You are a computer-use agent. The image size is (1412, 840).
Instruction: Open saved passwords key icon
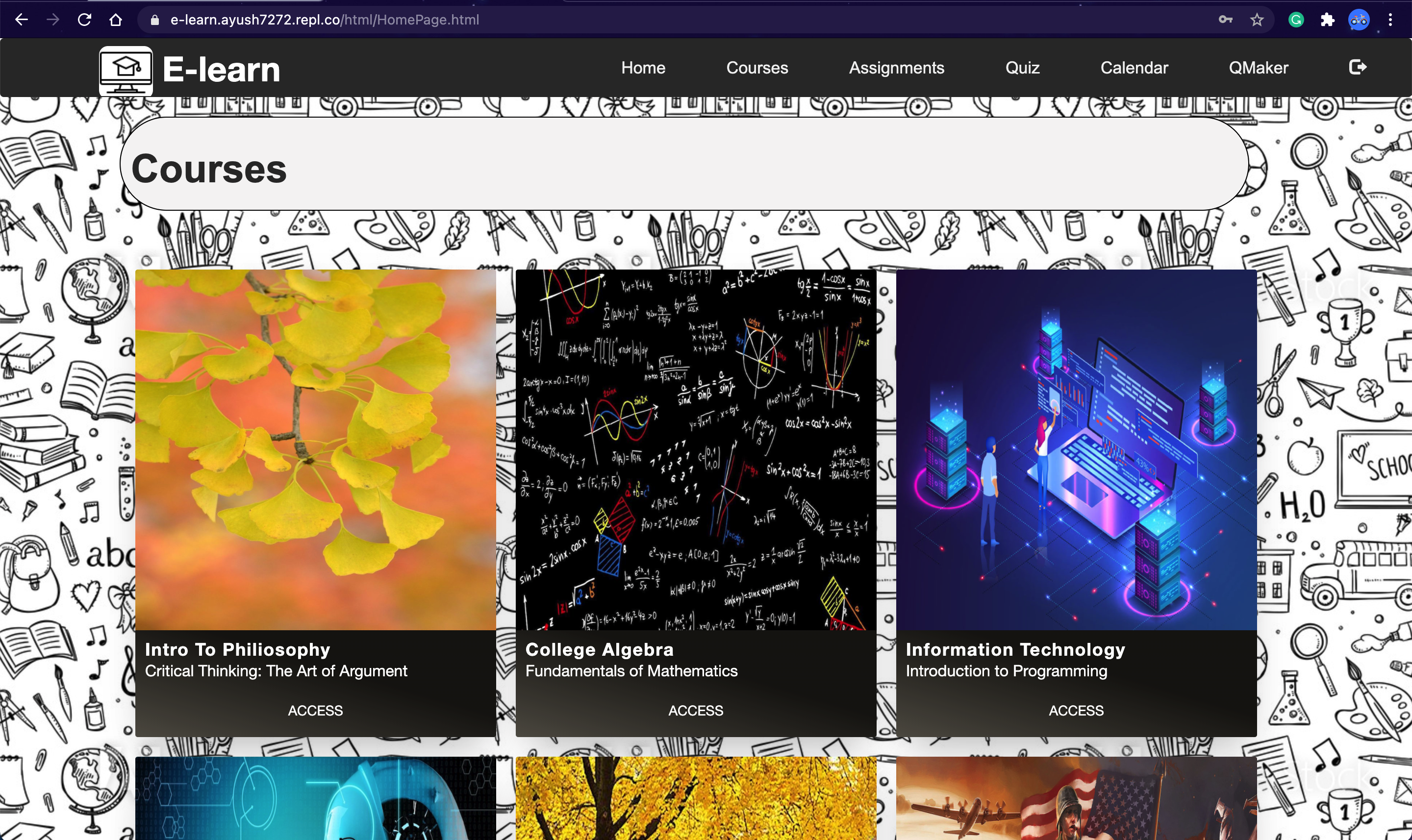click(x=1225, y=20)
